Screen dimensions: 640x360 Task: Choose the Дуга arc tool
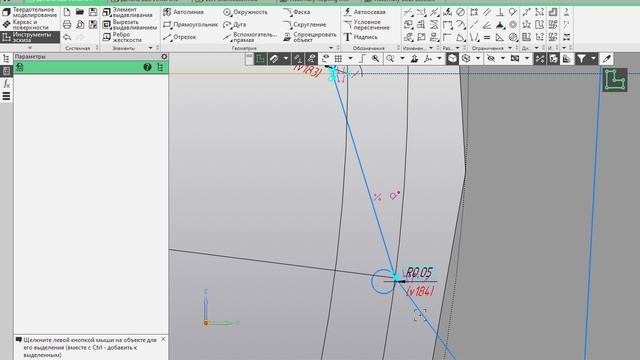click(x=235, y=24)
